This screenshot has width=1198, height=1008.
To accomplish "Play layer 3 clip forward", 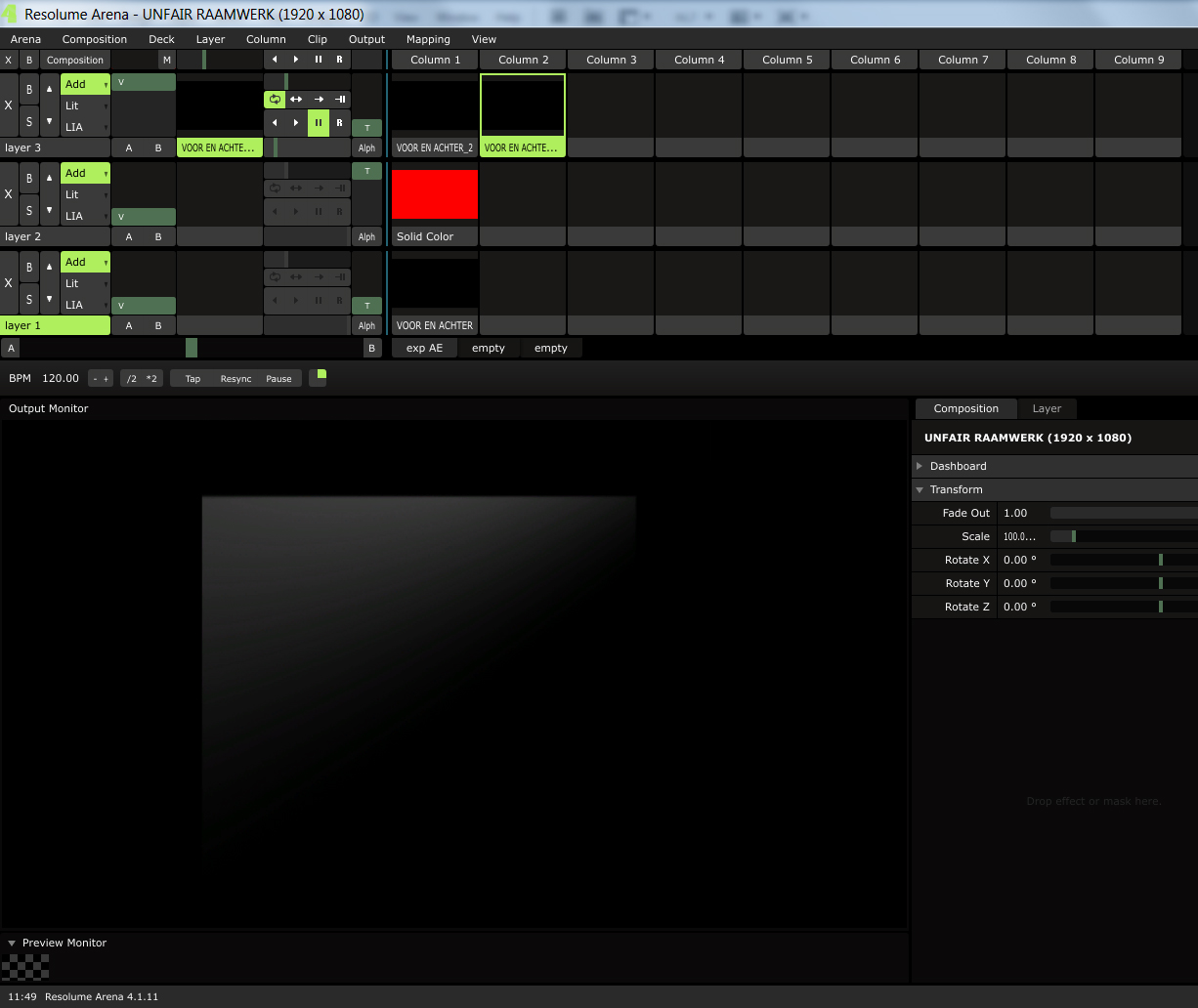I will 296,123.
